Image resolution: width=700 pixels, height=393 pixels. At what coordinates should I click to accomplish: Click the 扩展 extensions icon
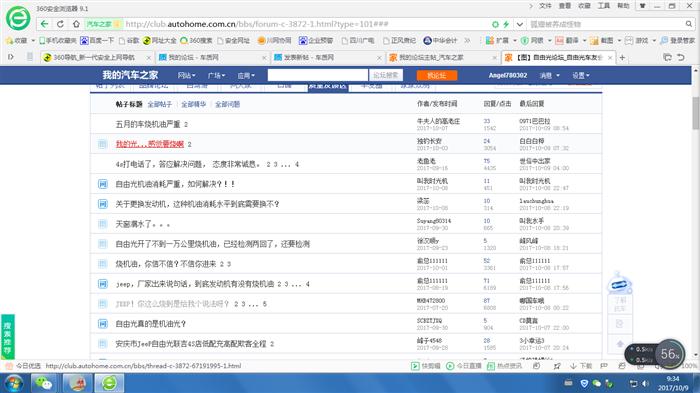tap(490, 41)
